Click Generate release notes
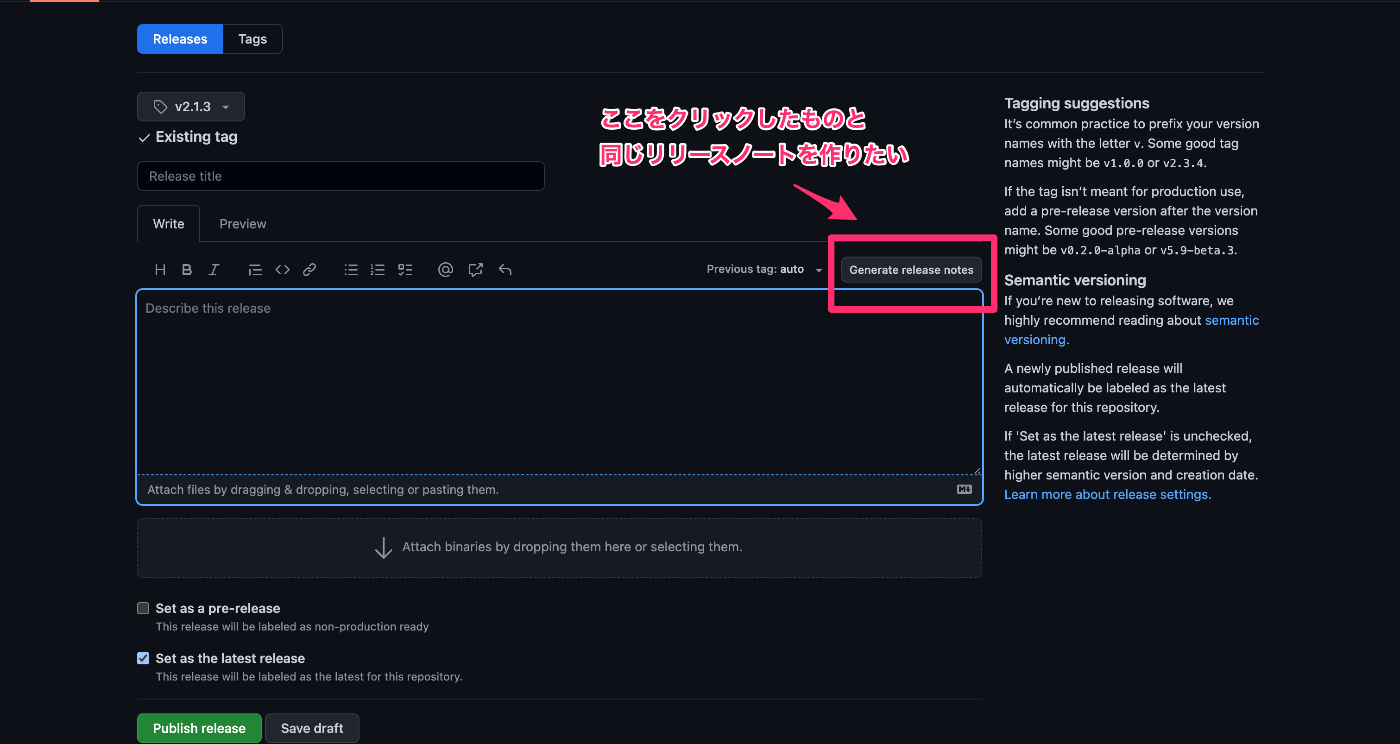Screen dimensions: 1400x744 pos(911,269)
